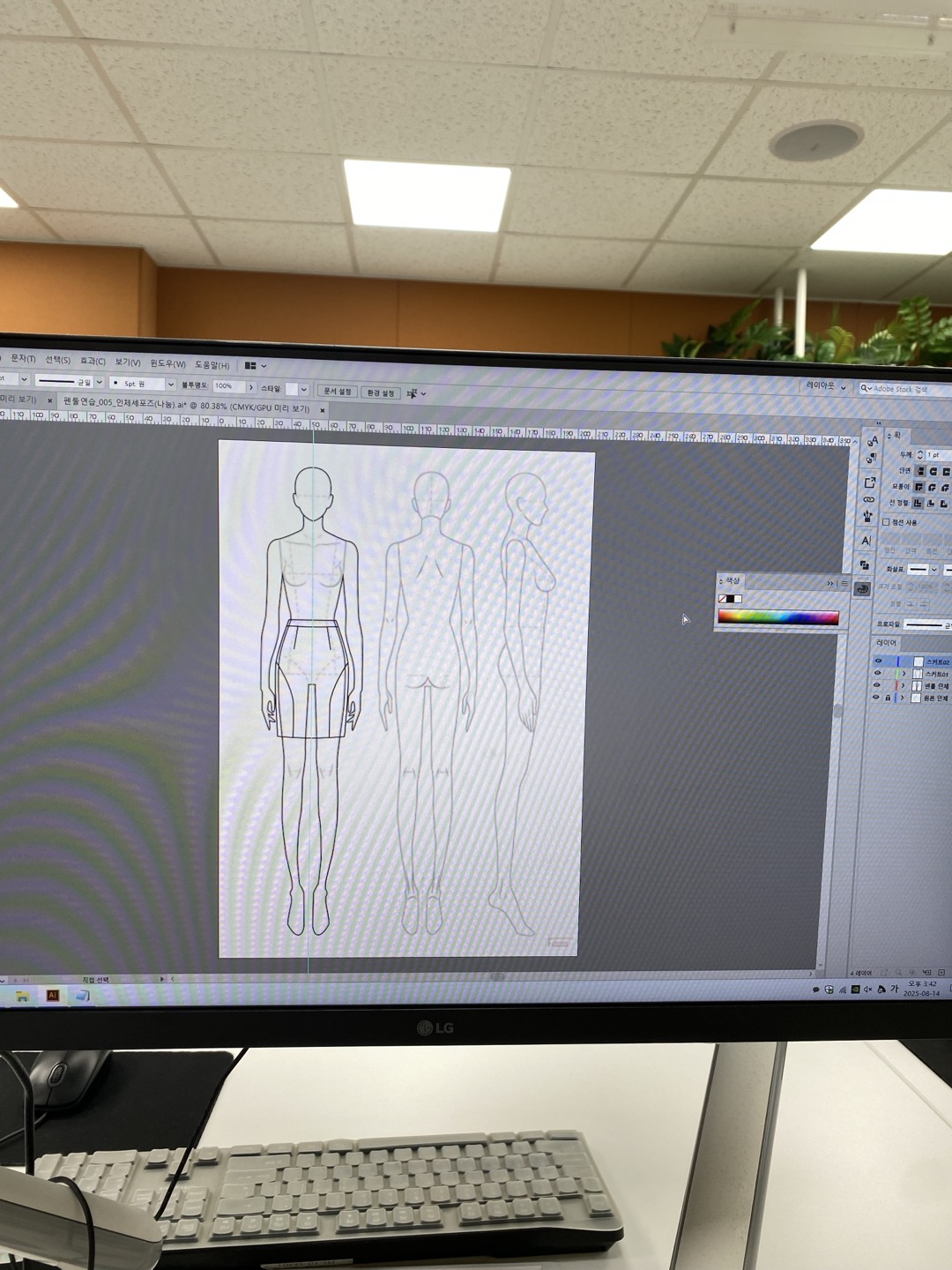The width and height of the screenshot is (952, 1270).
Task: Click the Illustrator icon in the taskbar
Action: [53, 996]
